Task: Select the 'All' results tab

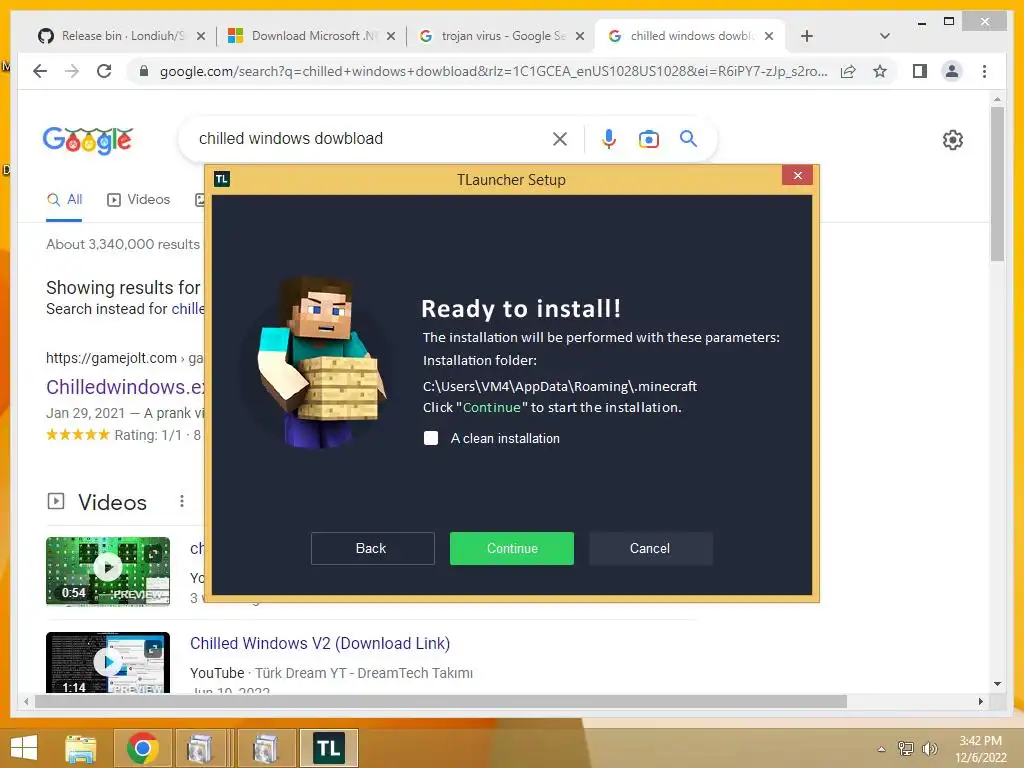Action: tap(65, 200)
